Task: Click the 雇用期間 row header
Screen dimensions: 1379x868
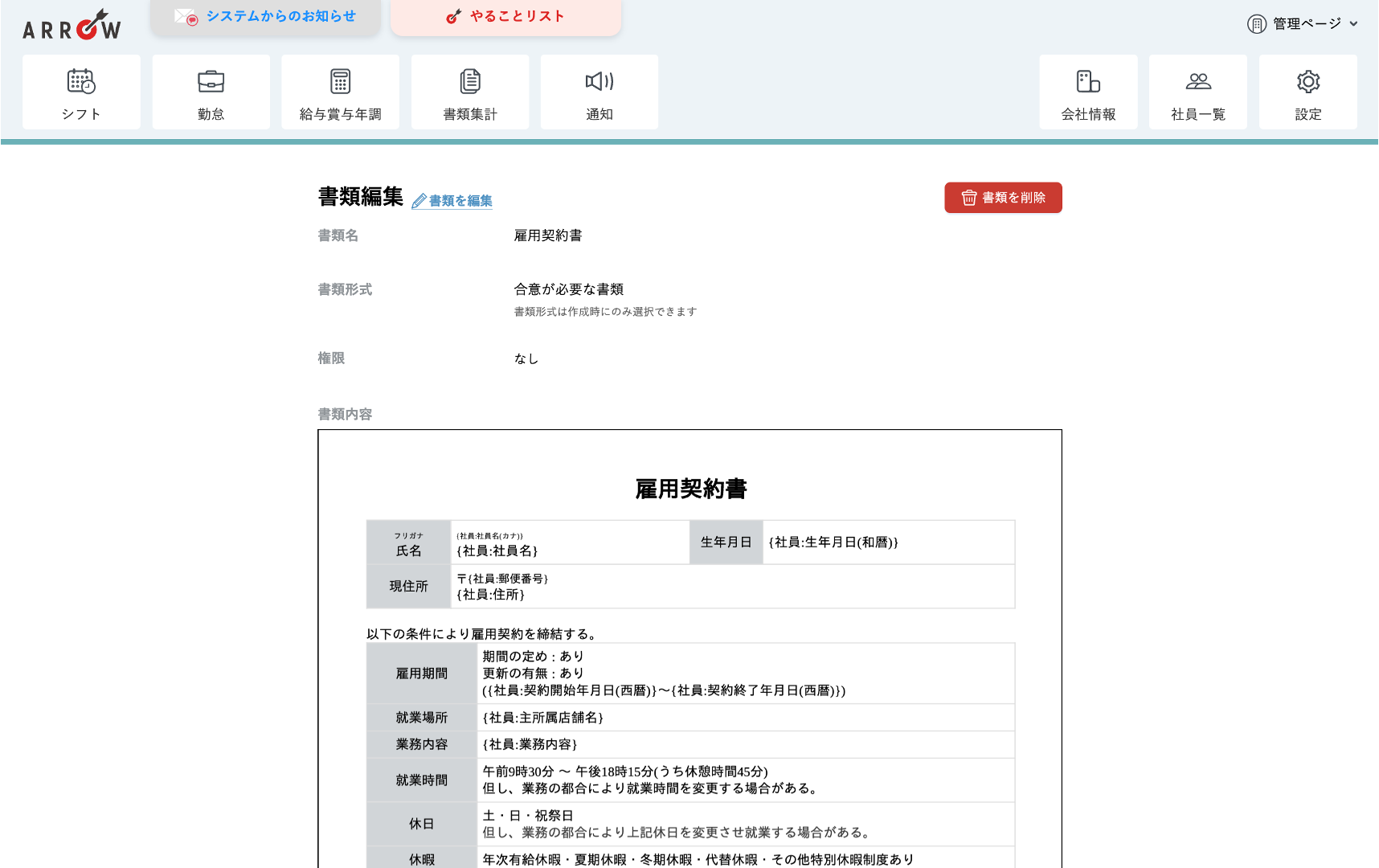Action: (x=422, y=674)
